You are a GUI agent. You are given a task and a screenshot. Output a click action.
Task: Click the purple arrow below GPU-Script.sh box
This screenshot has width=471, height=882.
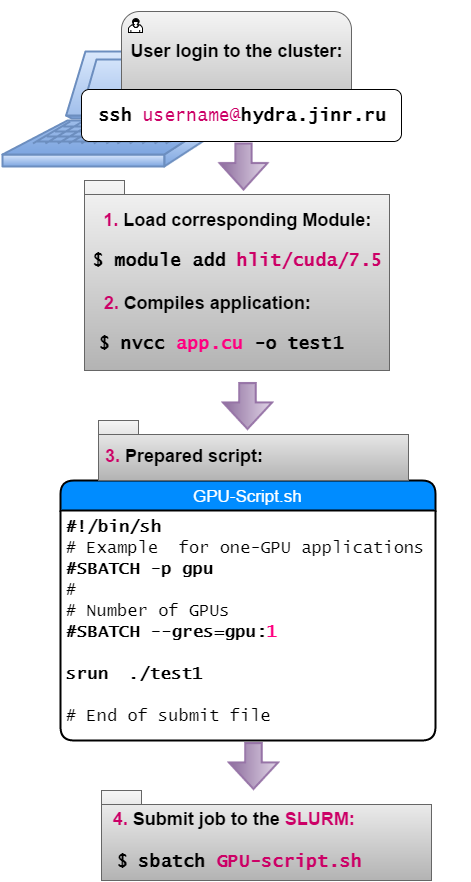click(253, 766)
